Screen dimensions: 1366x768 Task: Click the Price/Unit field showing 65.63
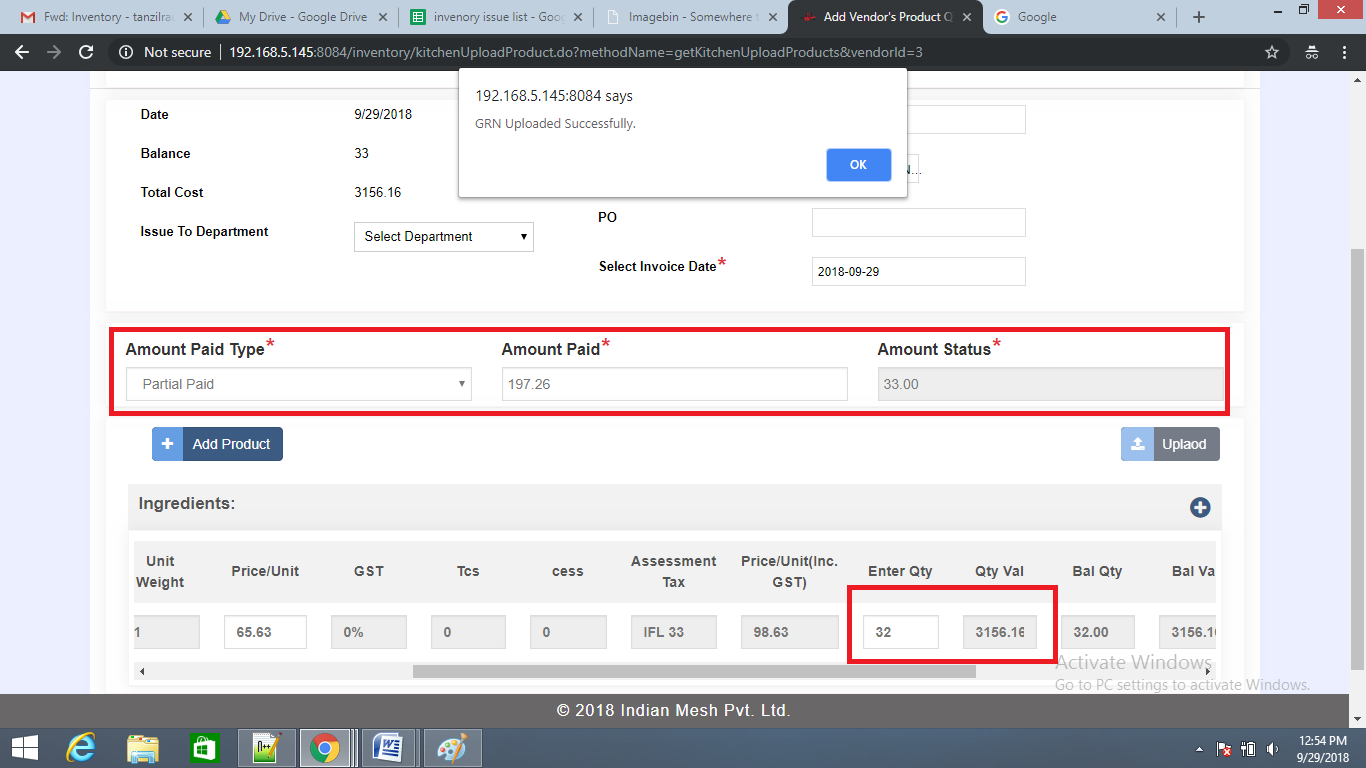[x=265, y=632]
